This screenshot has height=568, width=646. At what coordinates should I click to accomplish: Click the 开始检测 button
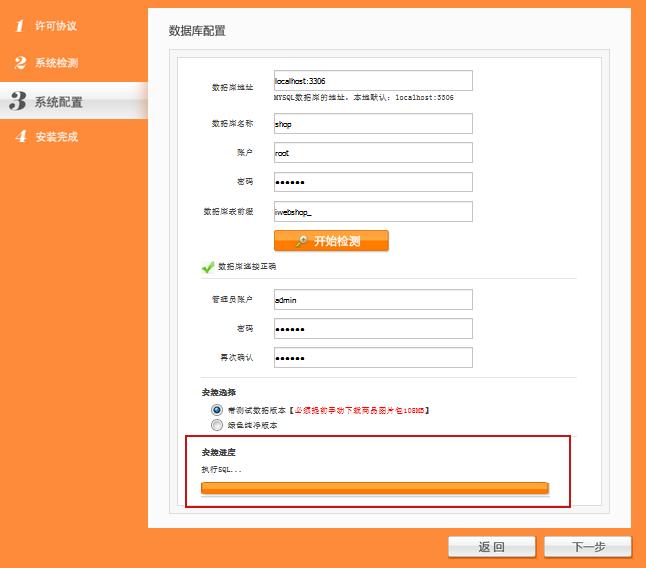pyautogui.click(x=331, y=241)
